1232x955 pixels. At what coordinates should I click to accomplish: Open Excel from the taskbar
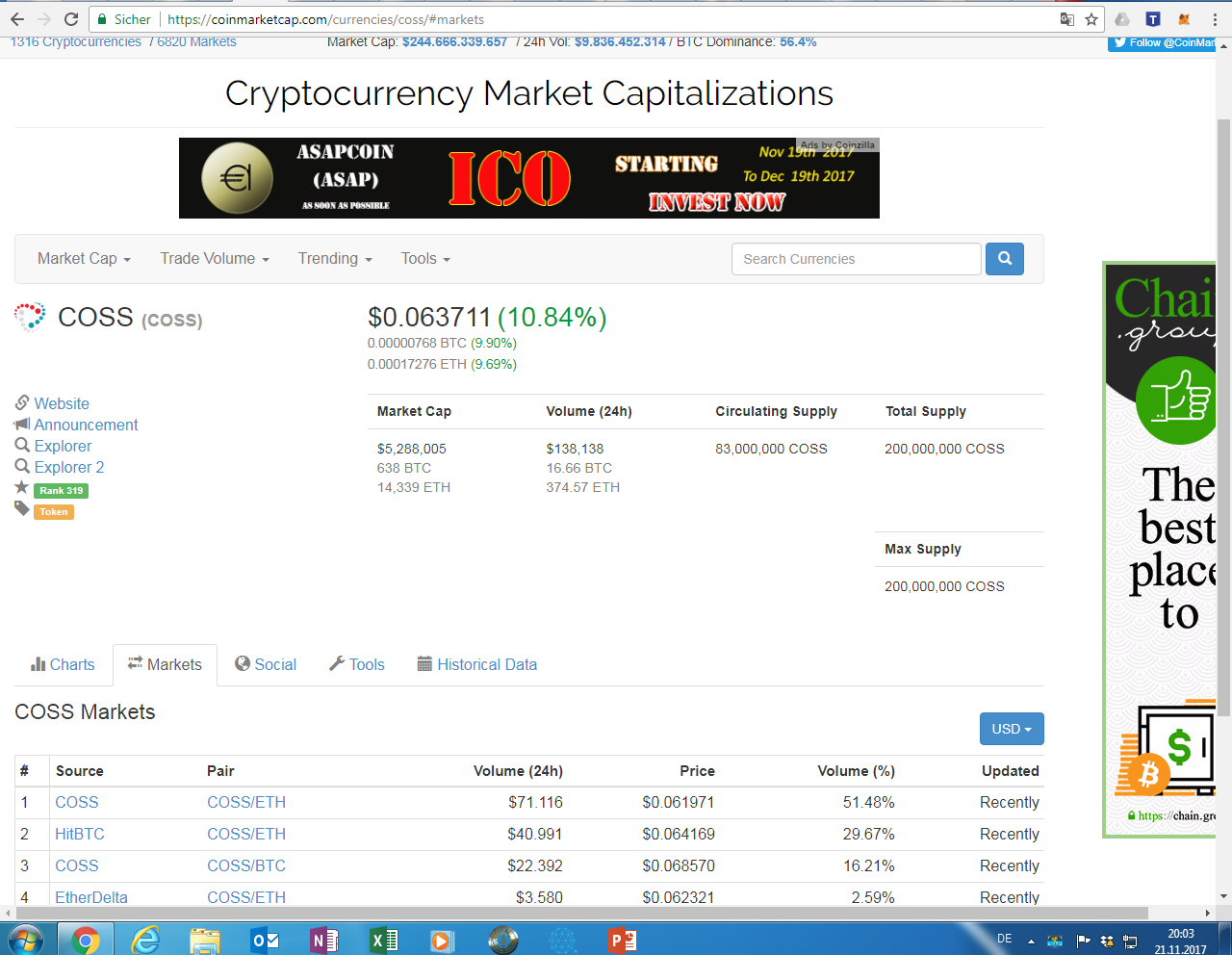pos(384,940)
